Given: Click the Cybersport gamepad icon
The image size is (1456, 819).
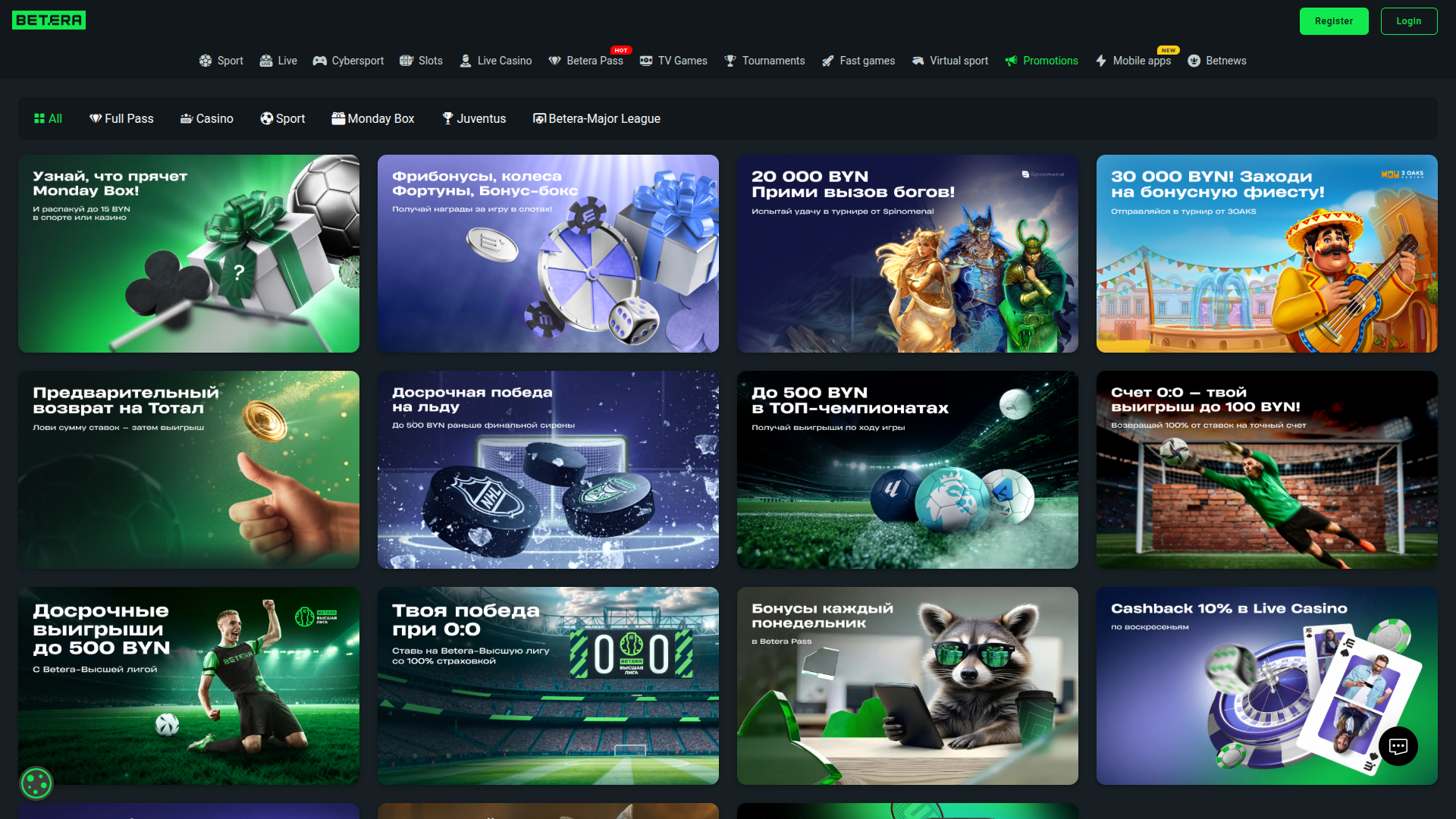Looking at the screenshot, I should click(320, 61).
